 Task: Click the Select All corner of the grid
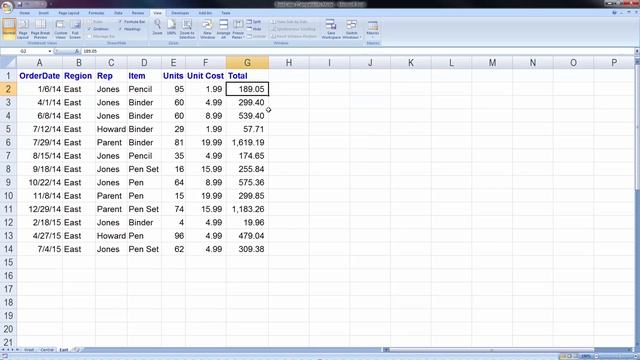tap(8, 62)
